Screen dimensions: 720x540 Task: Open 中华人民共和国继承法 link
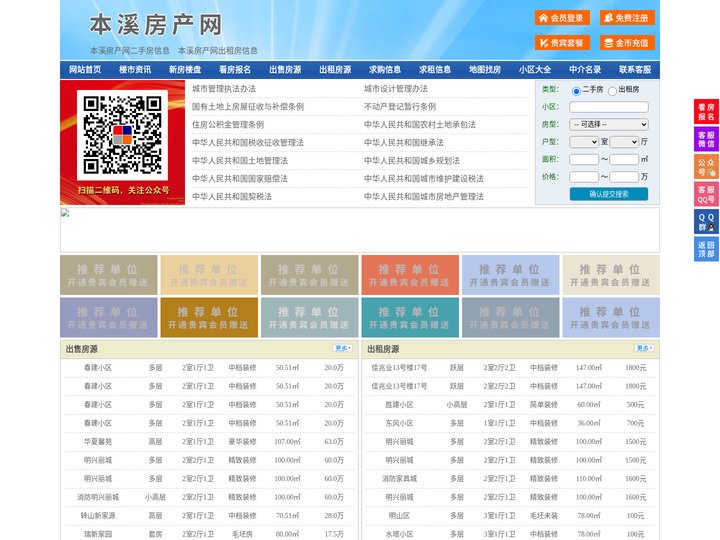pos(404,142)
